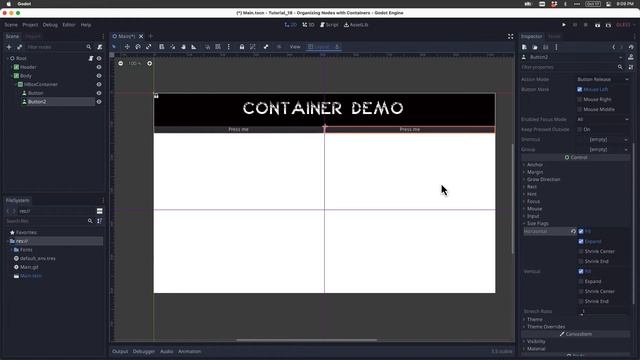Toggle distraction-free fullscreen mode icon
640x360 pixels.
click(x=511, y=36)
